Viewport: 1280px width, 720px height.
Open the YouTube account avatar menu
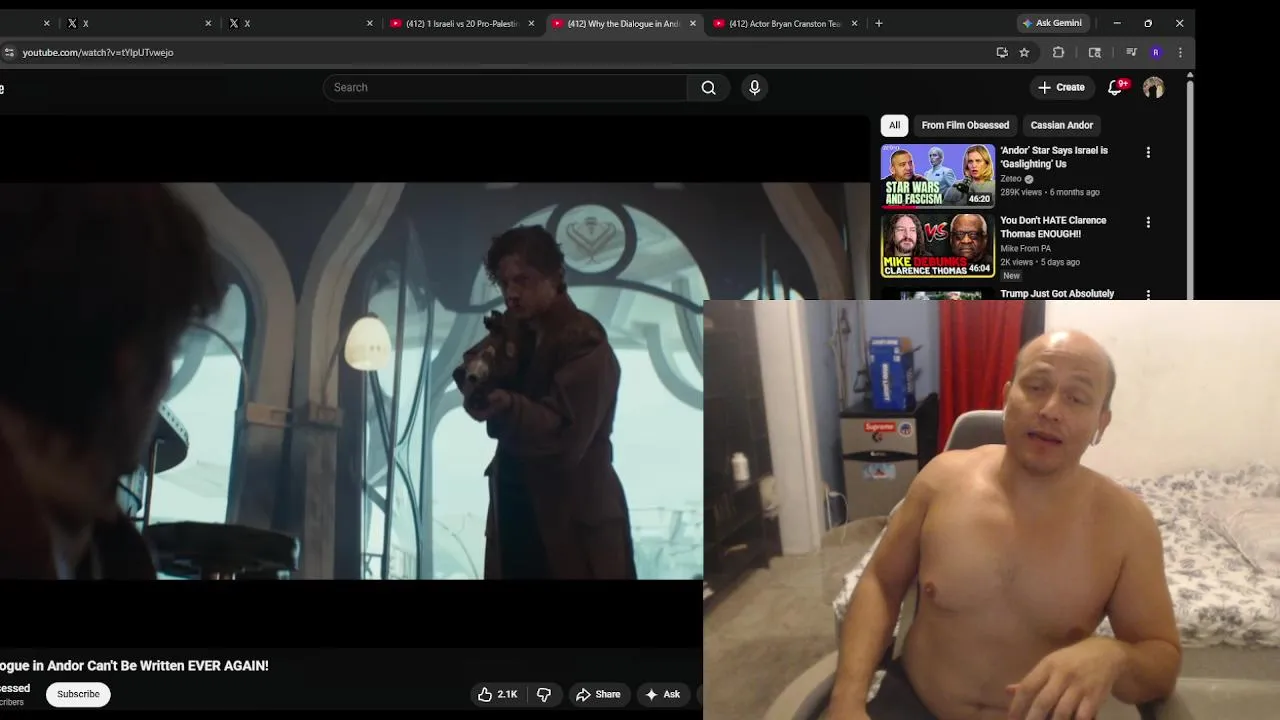click(1153, 88)
